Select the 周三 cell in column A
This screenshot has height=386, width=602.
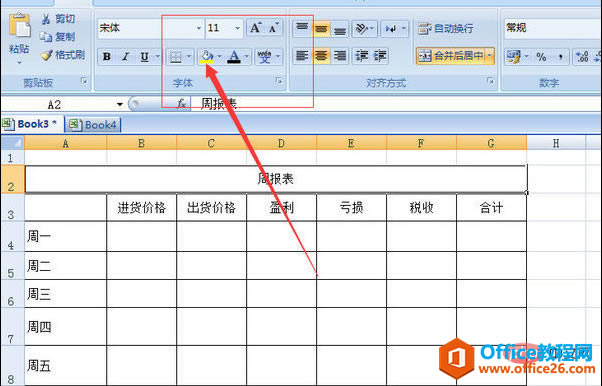[x=66, y=294]
